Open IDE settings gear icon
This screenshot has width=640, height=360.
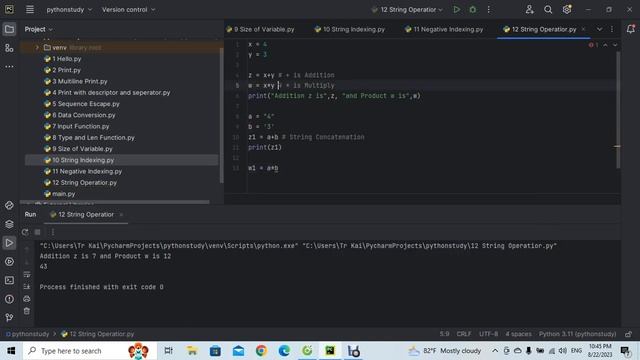567,9
